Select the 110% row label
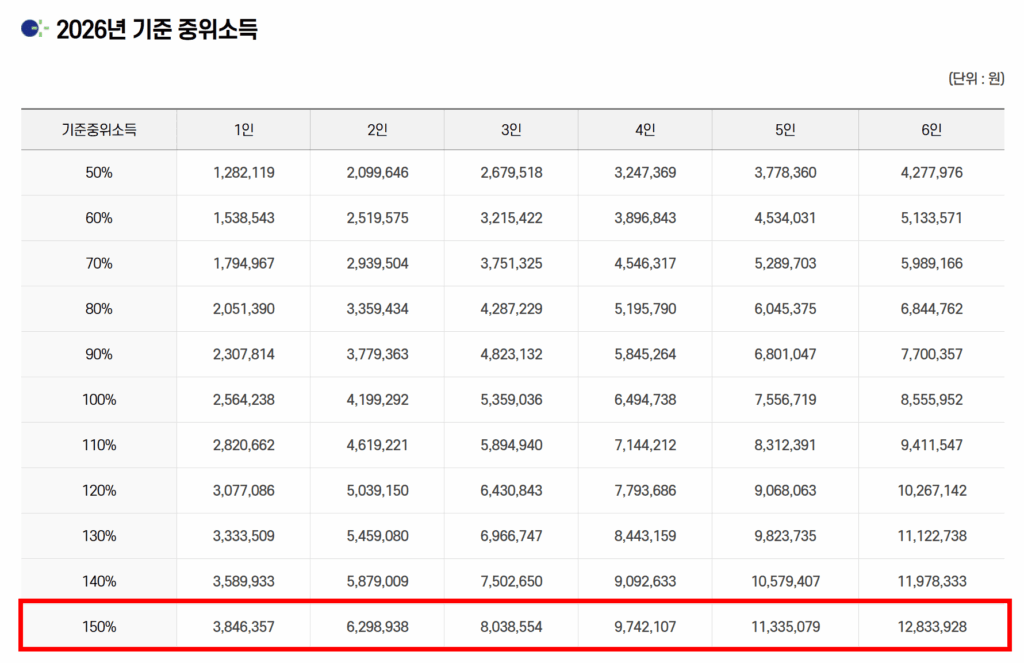1024x663 pixels. coord(99,445)
